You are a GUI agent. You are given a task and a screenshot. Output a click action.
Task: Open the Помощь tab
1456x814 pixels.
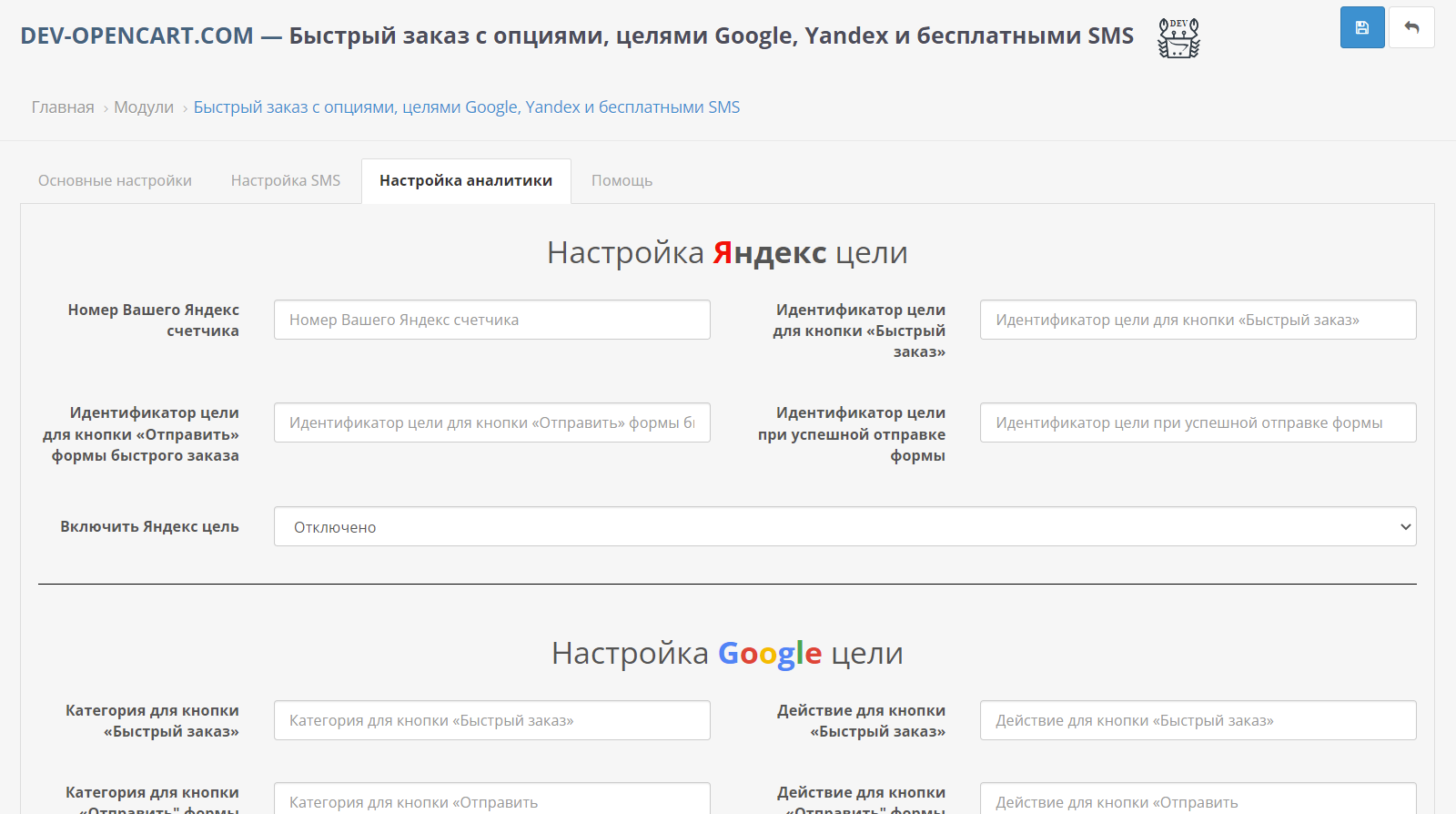(x=622, y=180)
